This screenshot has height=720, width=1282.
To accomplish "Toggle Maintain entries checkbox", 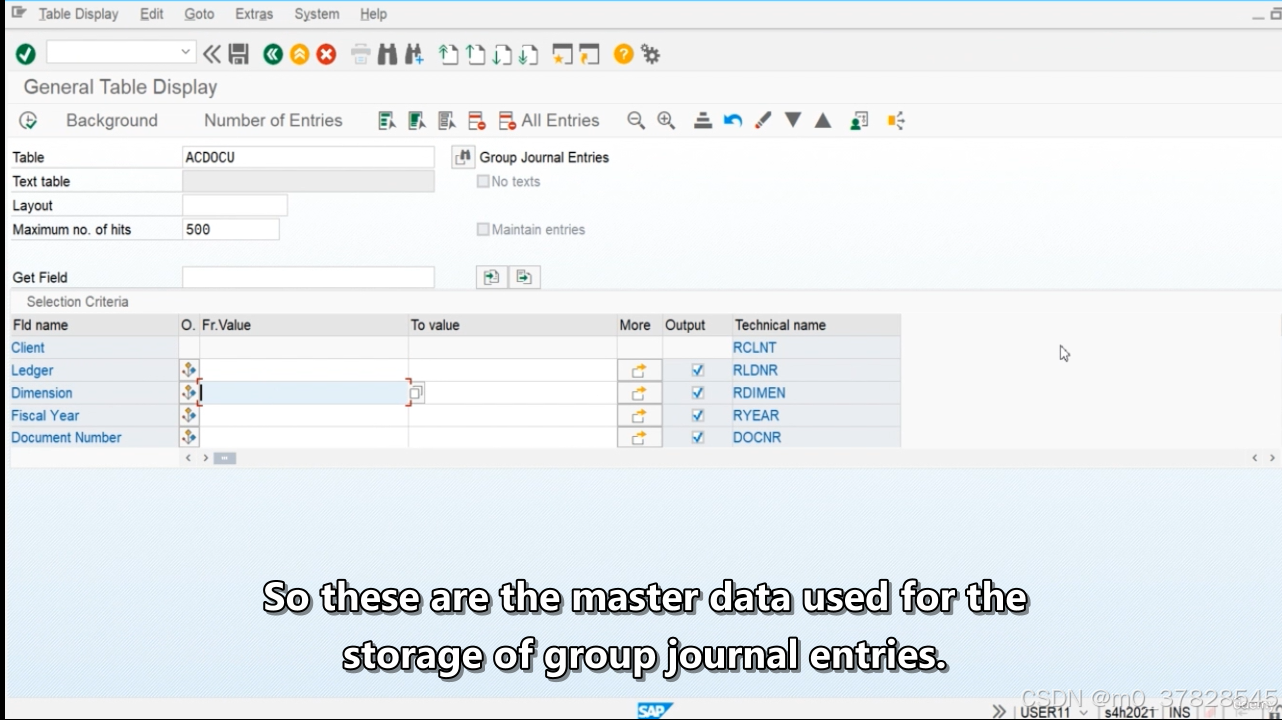I will (483, 229).
